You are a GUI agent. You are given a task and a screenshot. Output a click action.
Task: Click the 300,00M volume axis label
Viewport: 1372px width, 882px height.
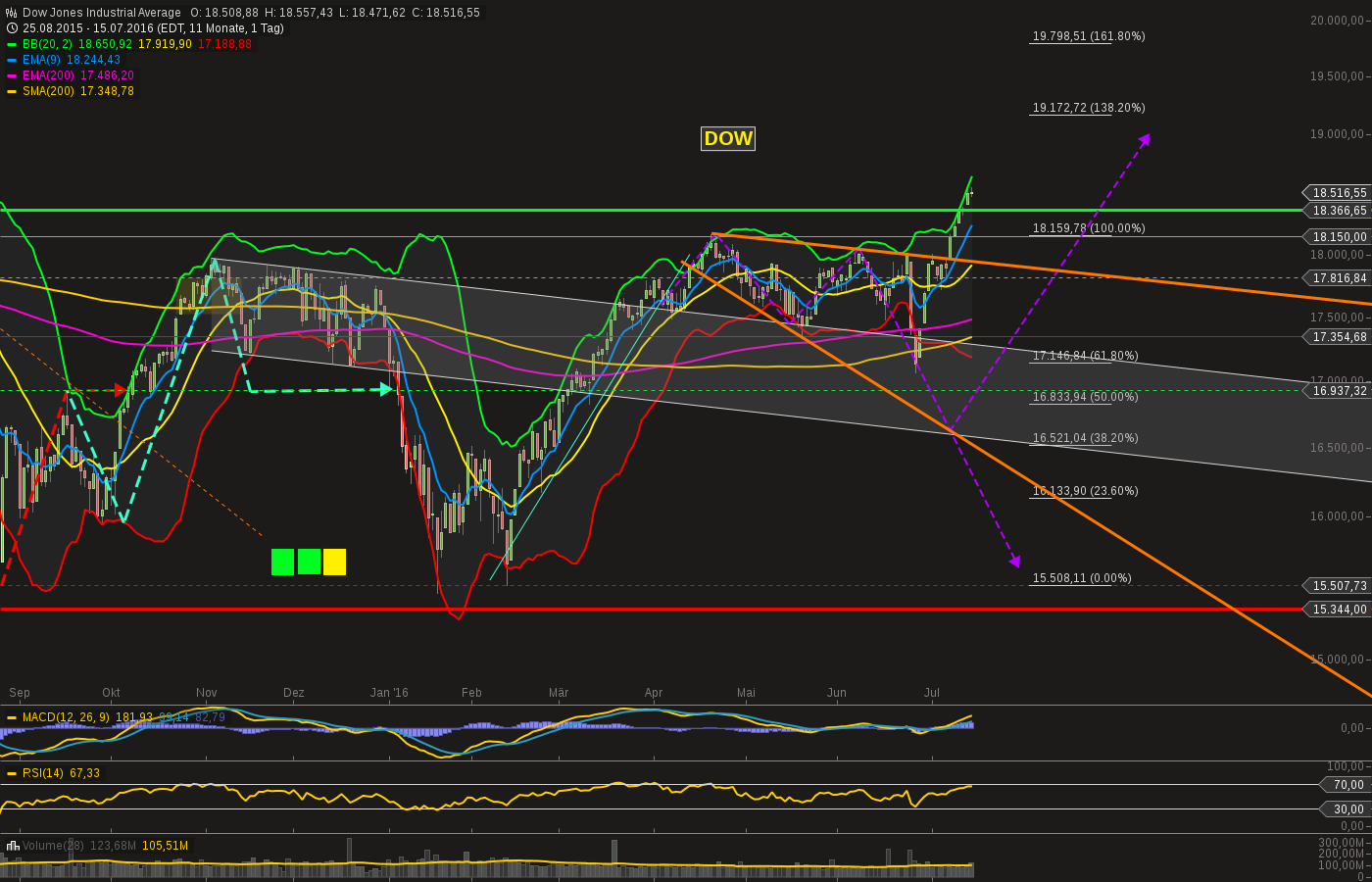tap(1342, 843)
